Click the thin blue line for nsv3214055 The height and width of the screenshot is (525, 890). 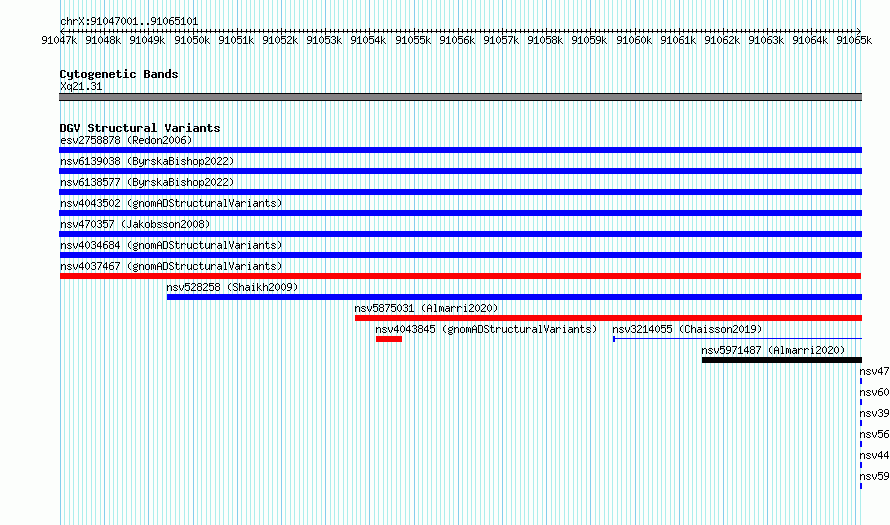(737, 339)
